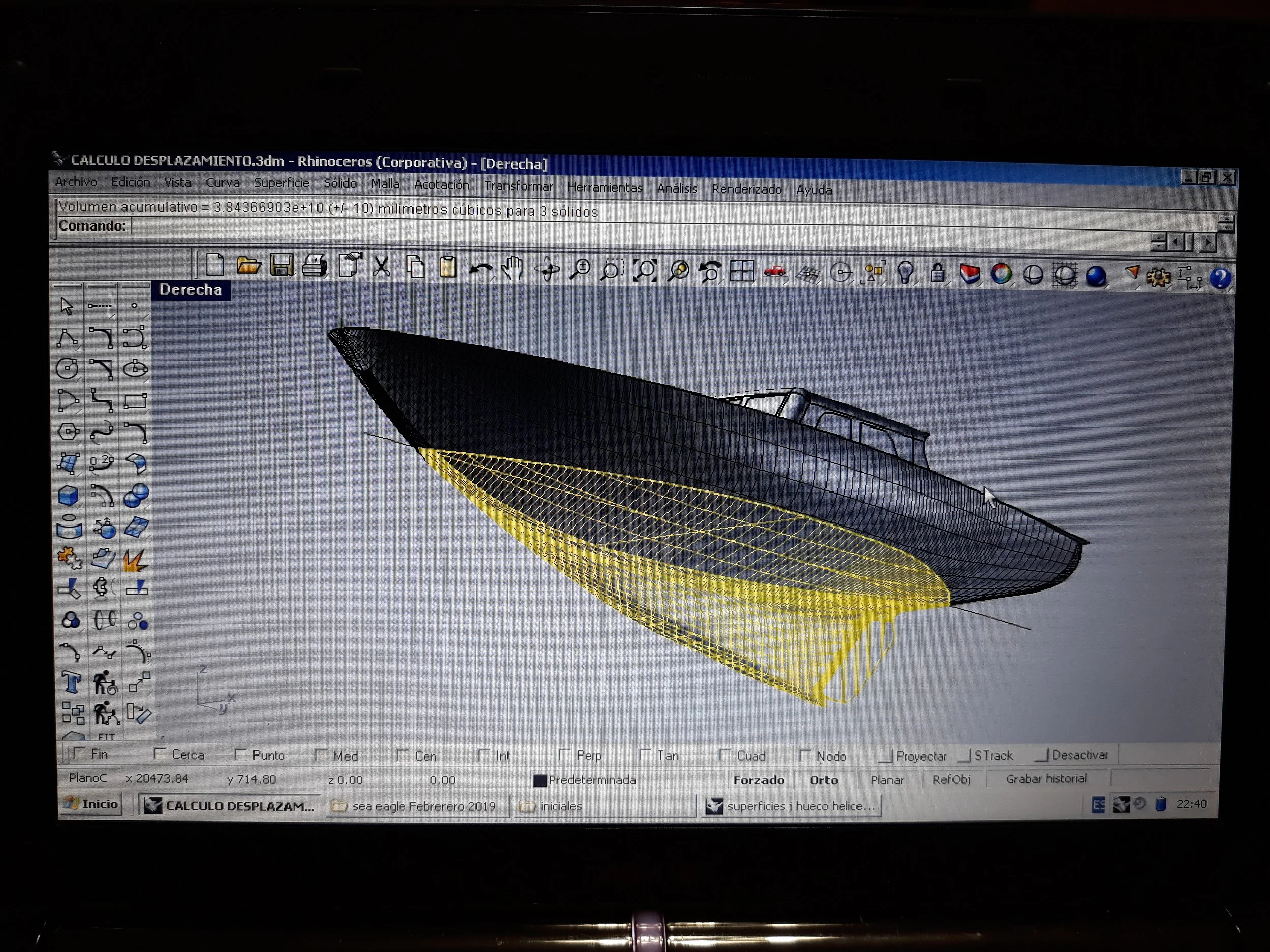Click the Print icon

(314, 266)
